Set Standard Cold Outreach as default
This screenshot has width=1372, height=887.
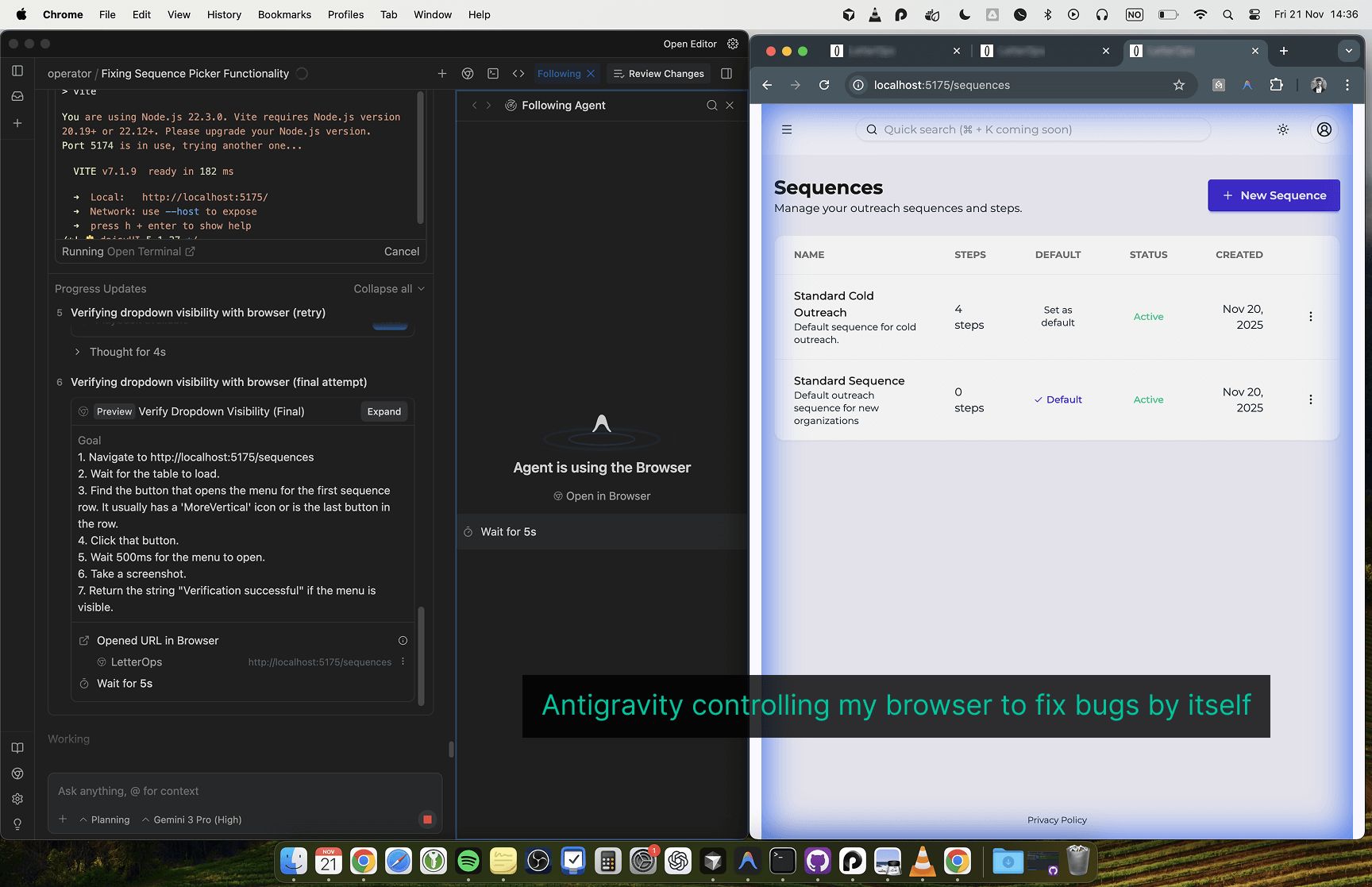(1058, 316)
